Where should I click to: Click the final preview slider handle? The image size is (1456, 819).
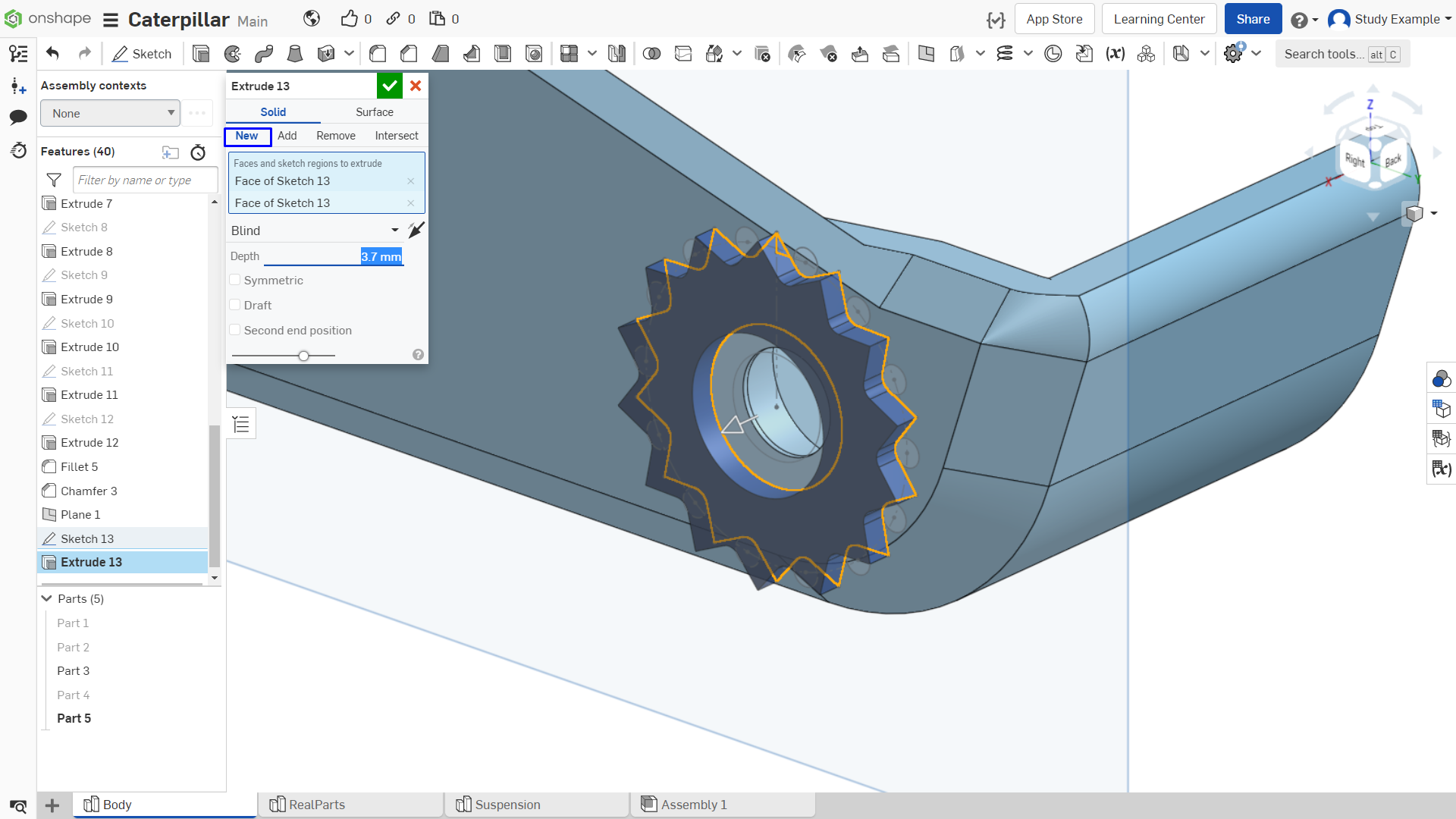(x=303, y=356)
